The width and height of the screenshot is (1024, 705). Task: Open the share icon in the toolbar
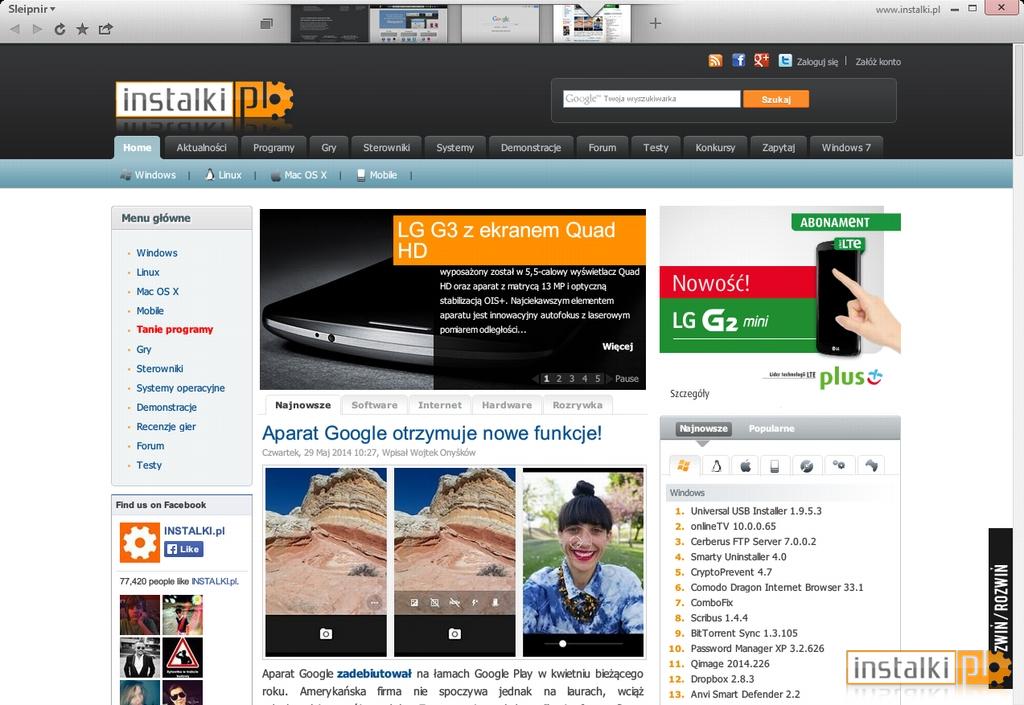point(106,29)
